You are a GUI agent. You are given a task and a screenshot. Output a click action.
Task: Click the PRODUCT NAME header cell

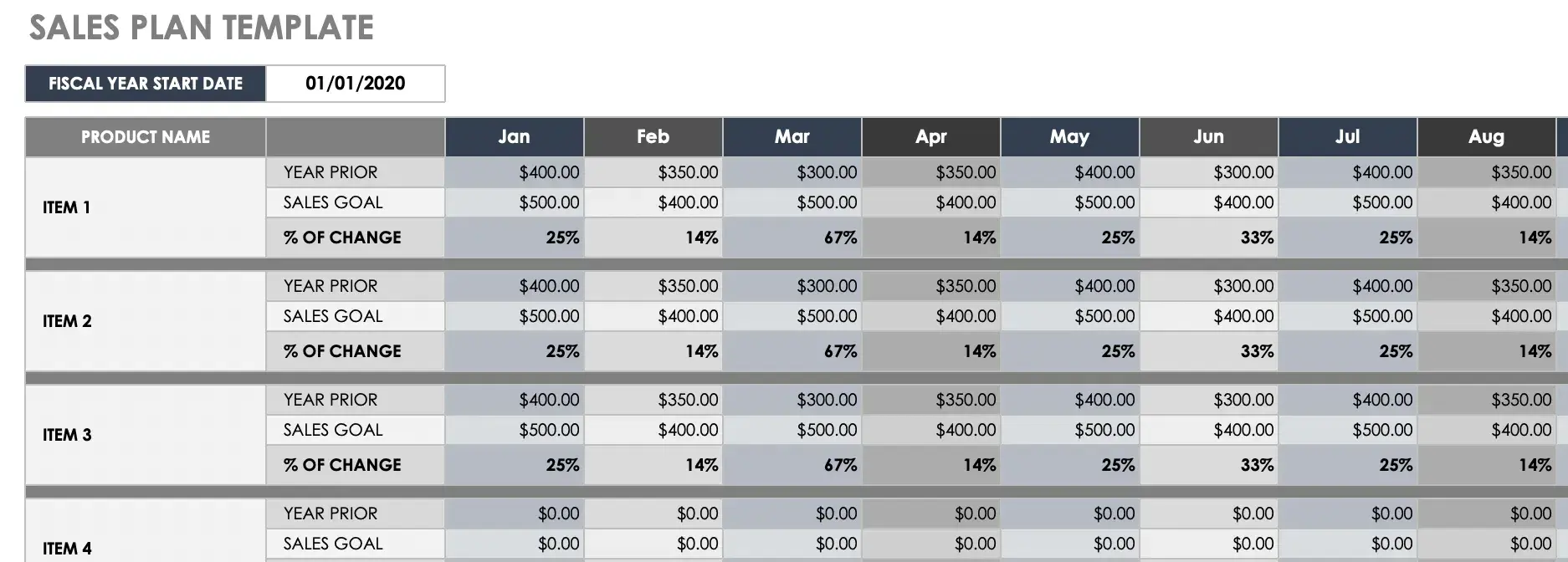tap(146, 136)
